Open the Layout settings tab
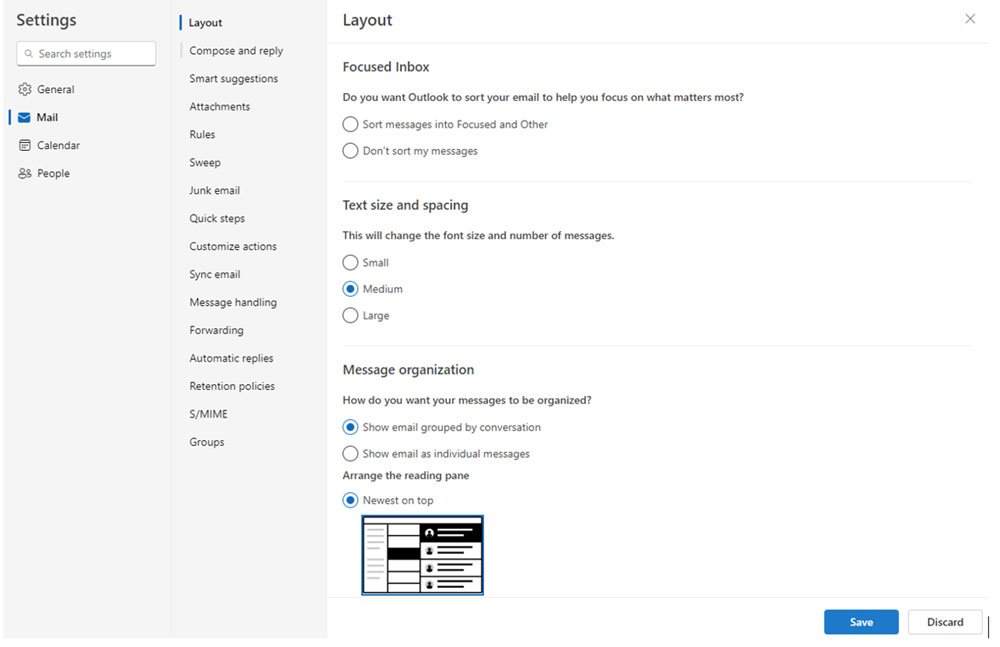Screen dimensions: 1000x647 (205, 23)
